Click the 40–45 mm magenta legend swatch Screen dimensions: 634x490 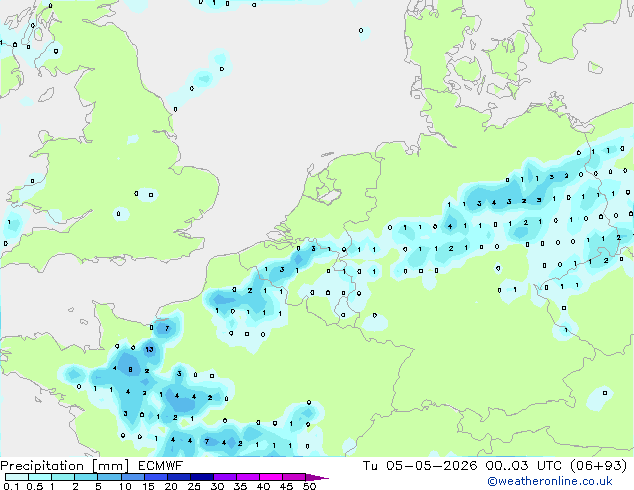(x=271, y=477)
